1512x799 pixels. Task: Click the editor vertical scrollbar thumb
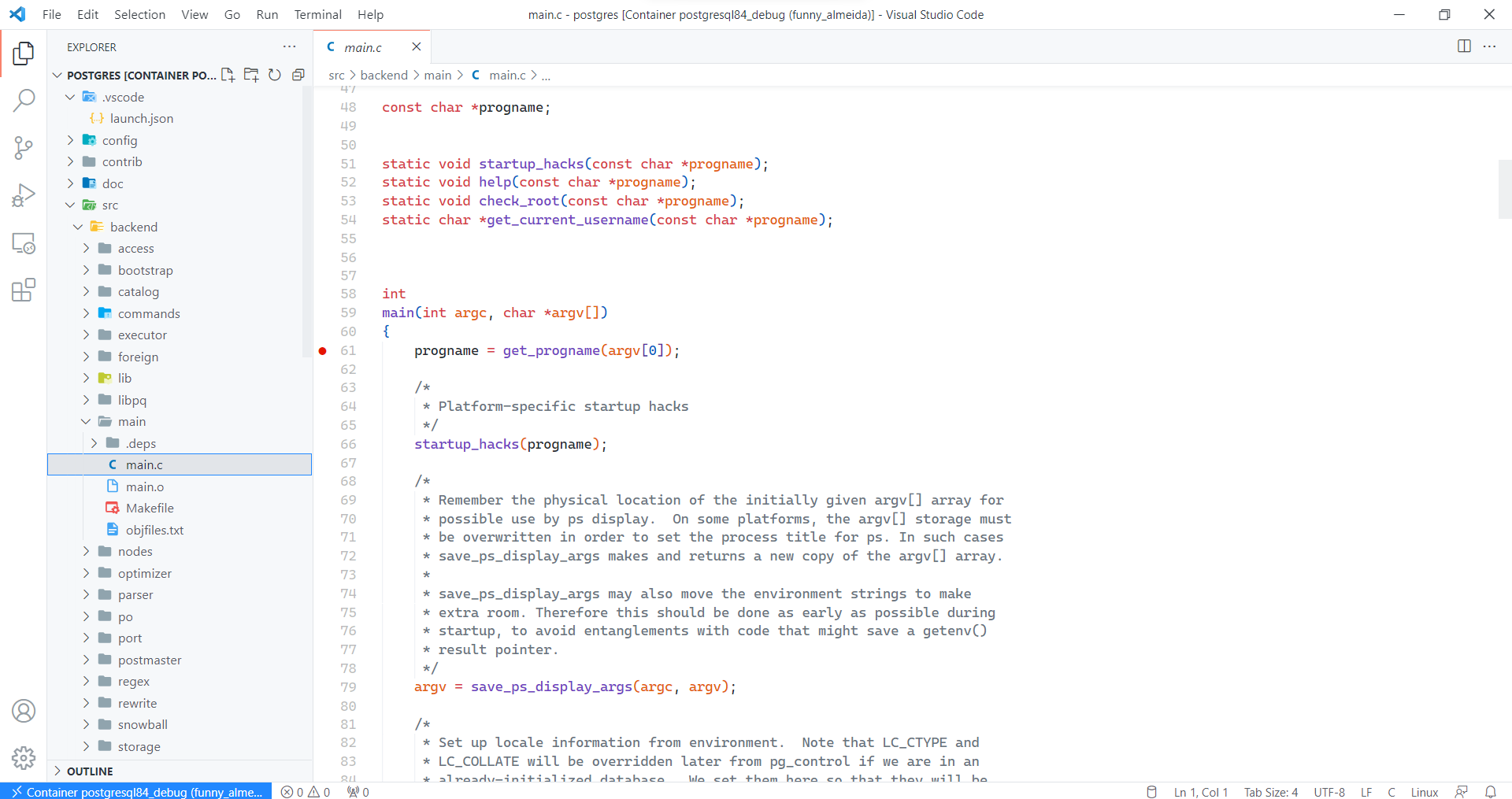coord(1505,189)
